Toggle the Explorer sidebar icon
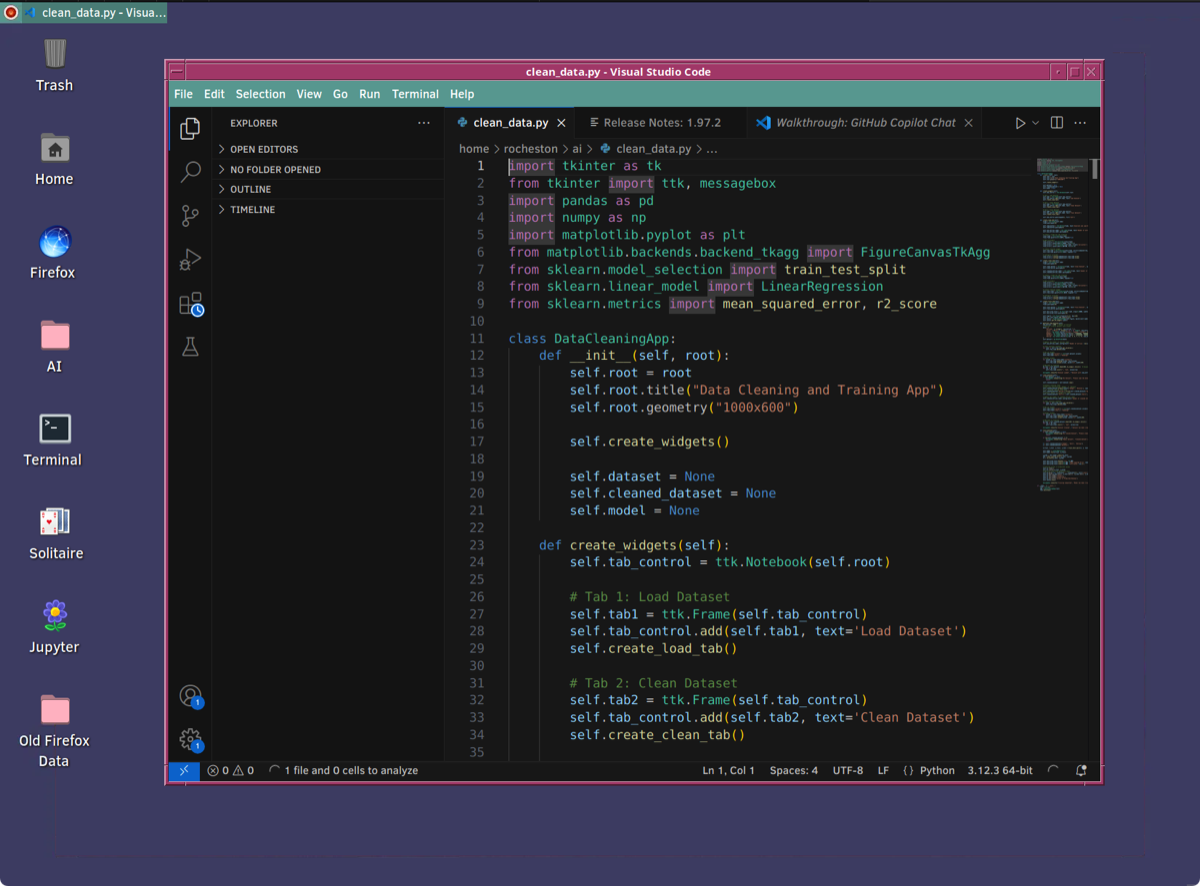The image size is (1200, 886). (190, 129)
